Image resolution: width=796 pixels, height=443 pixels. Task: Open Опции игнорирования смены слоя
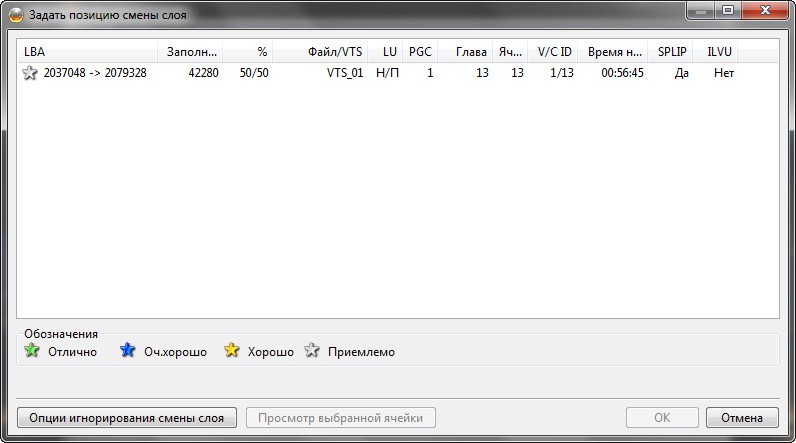click(127, 418)
